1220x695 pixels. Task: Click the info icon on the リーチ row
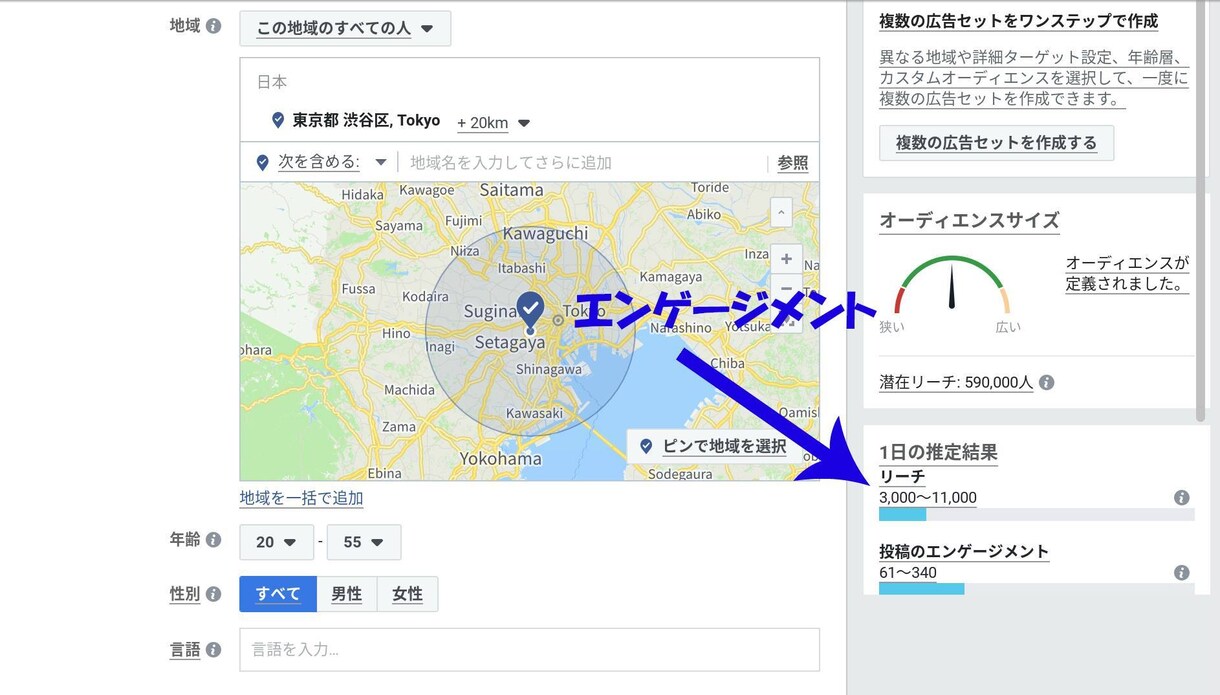1181,497
